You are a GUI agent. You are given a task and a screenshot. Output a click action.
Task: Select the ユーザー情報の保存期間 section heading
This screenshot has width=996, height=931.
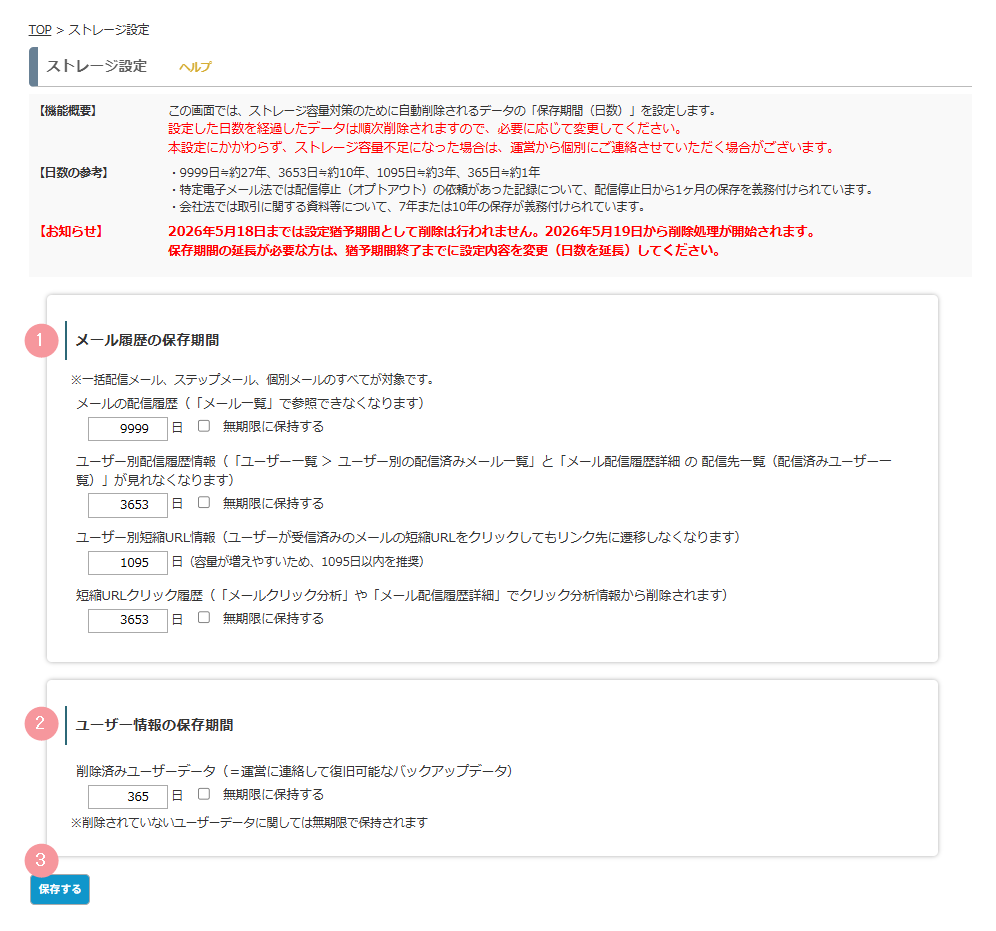pyautogui.click(x=154, y=724)
